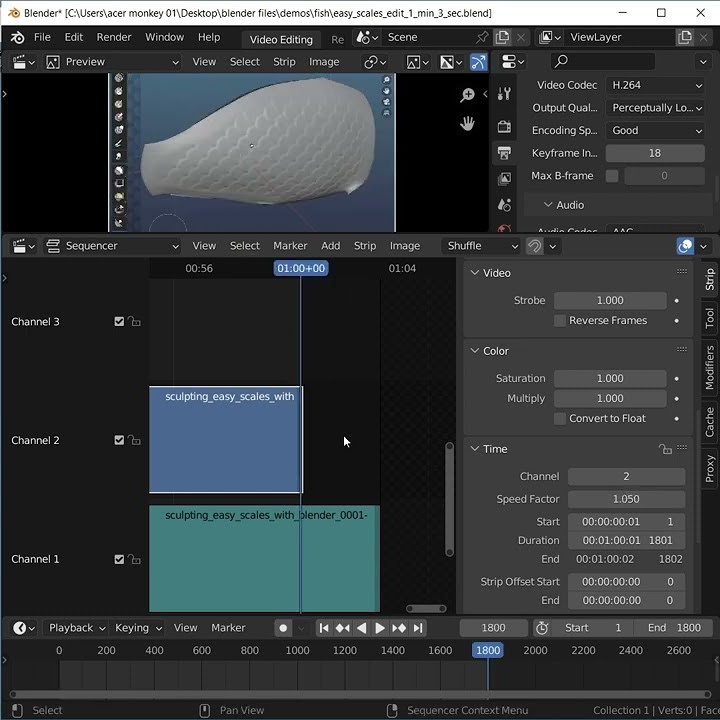Toggle auto keying record button

(x=283, y=628)
